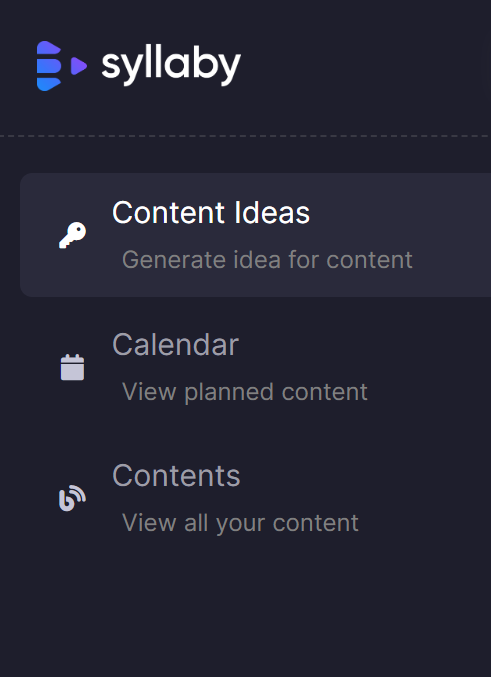Click the calendar icon in the sidebar

[x=72, y=367]
